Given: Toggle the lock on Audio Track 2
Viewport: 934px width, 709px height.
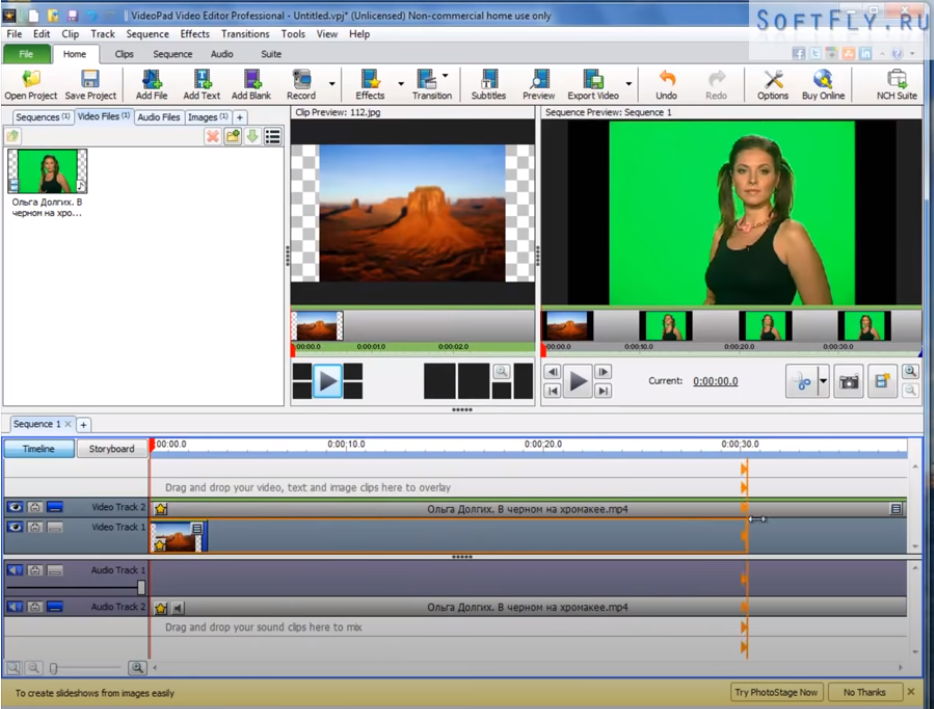Looking at the screenshot, I should [35, 607].
